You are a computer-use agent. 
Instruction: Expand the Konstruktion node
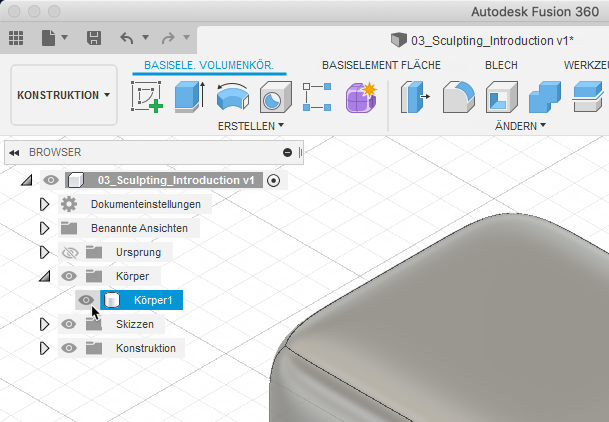click(x=45, y=348)
